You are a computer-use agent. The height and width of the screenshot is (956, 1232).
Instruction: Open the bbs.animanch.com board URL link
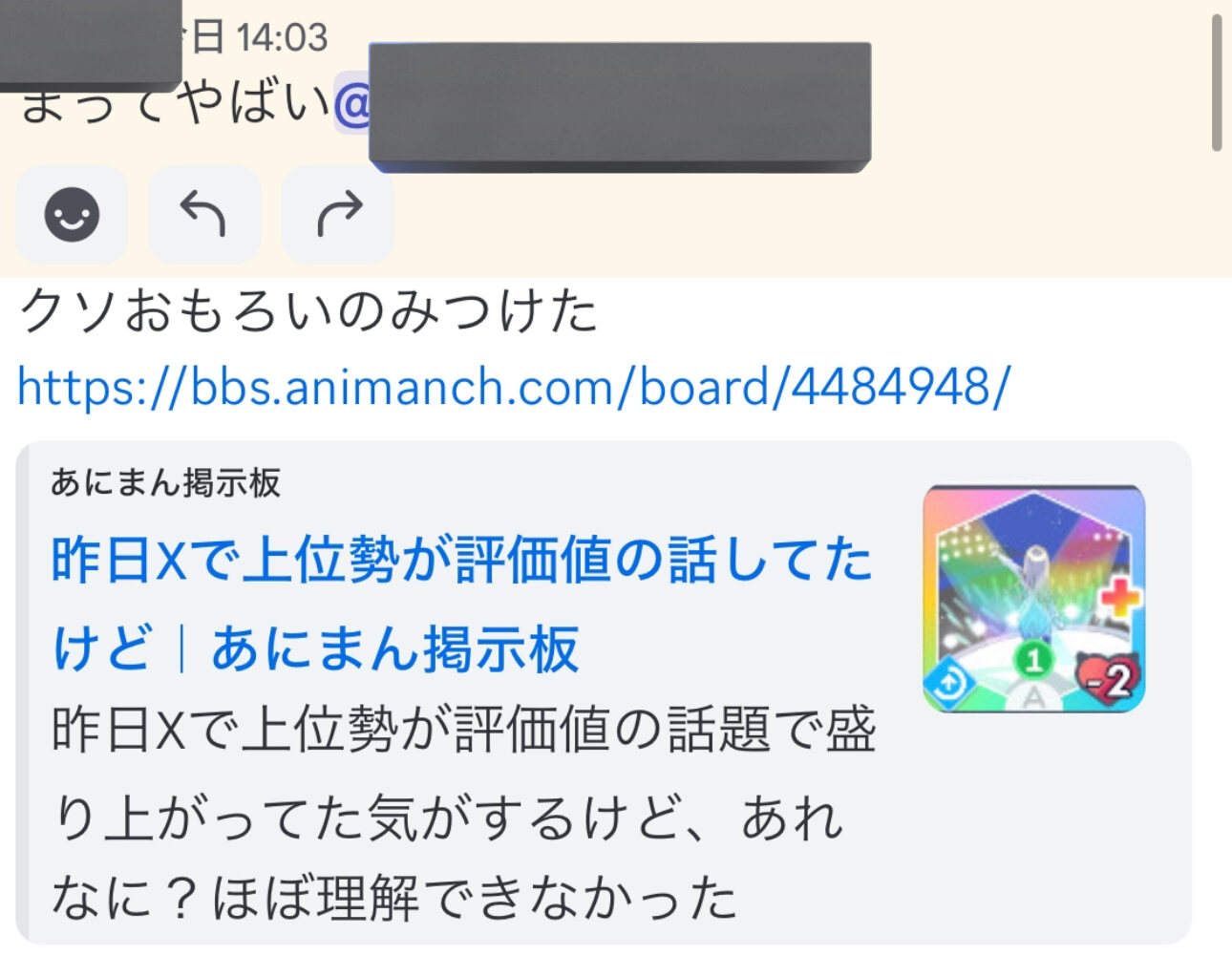[513, 387]
